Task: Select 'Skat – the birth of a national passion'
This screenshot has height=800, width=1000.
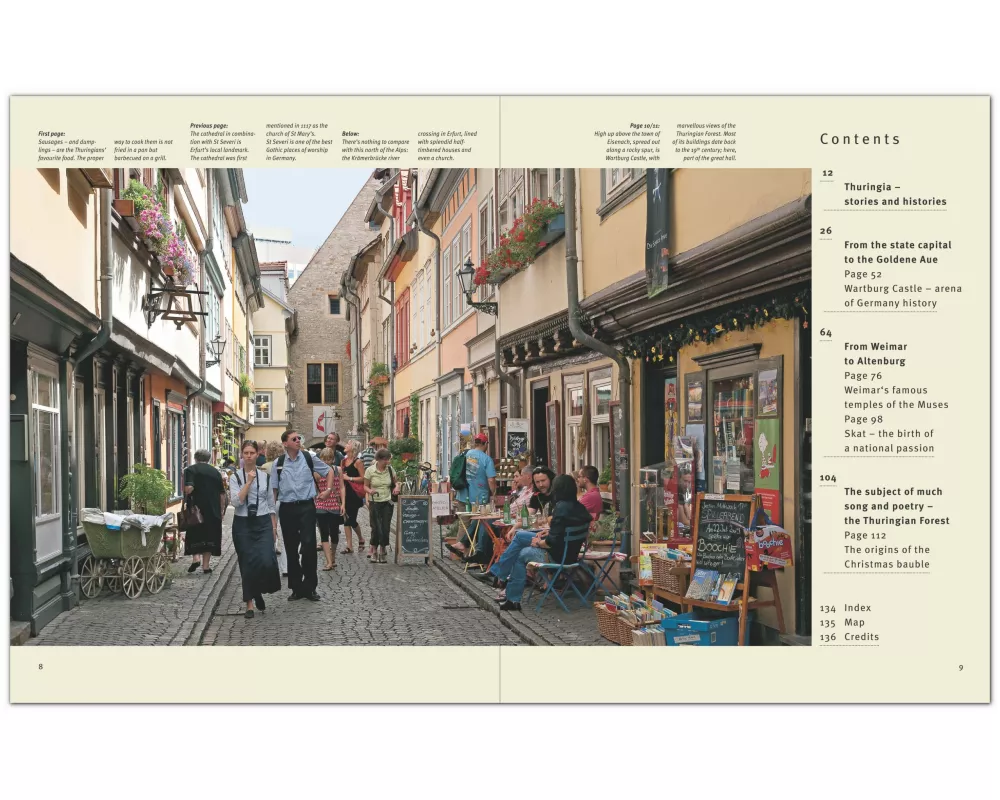Action: coord(888,441)
